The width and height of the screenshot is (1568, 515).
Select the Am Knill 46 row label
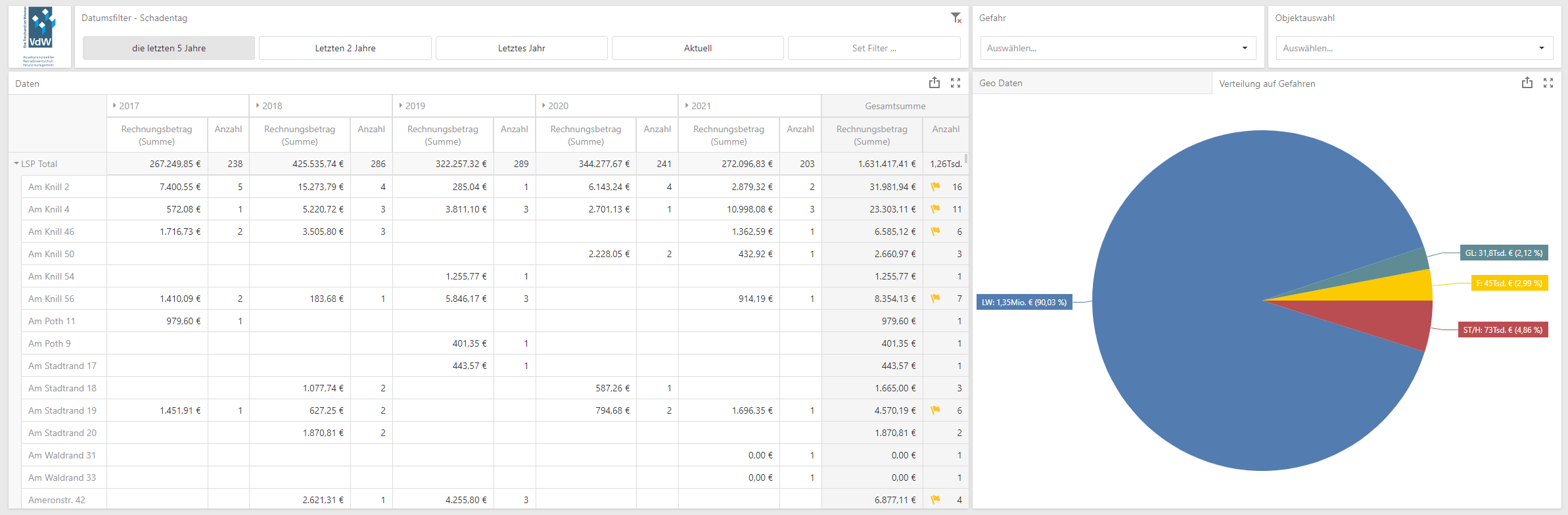point(51,232)
